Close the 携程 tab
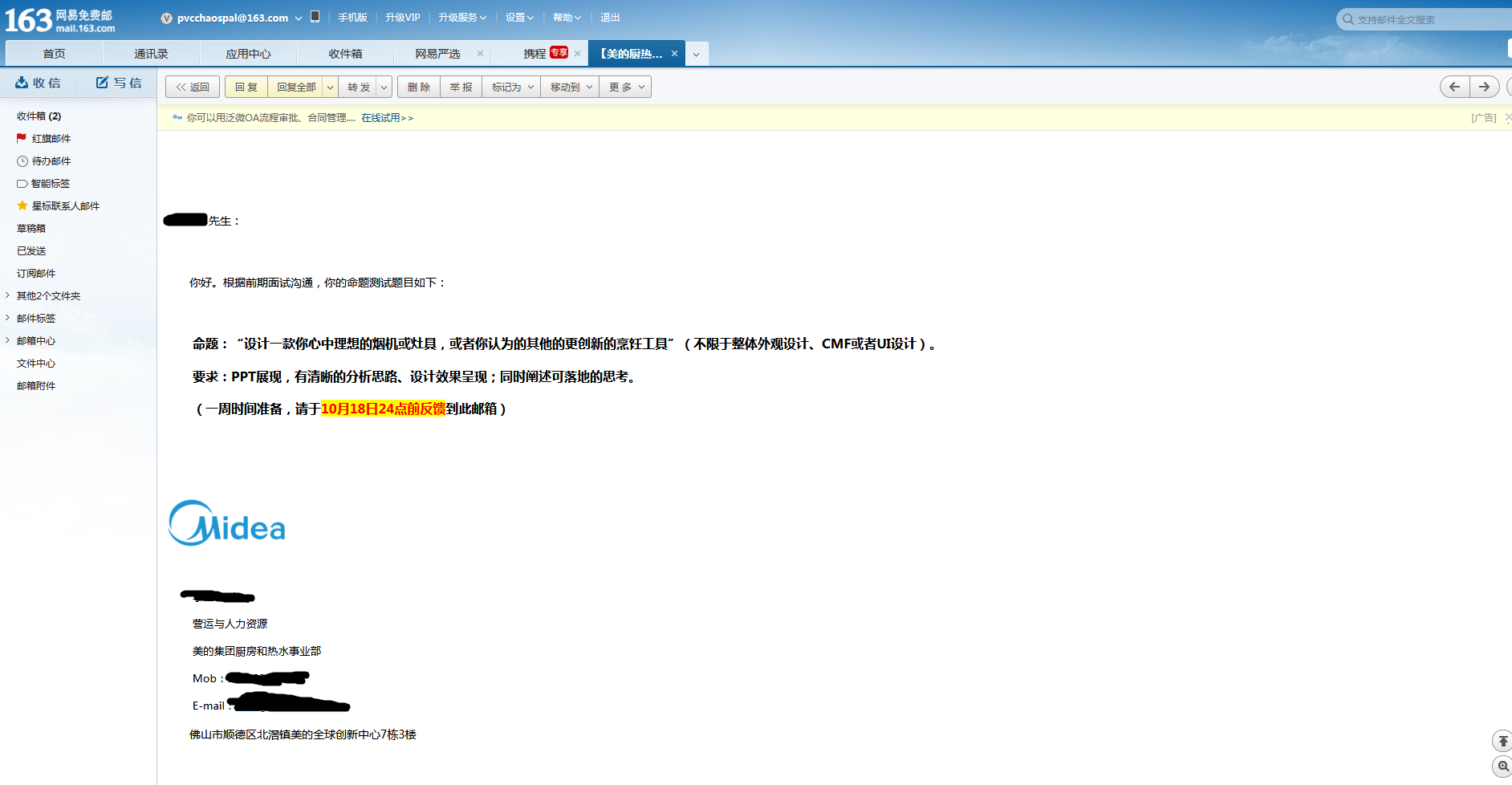The image size is (1512, 785). coord(577,54)
